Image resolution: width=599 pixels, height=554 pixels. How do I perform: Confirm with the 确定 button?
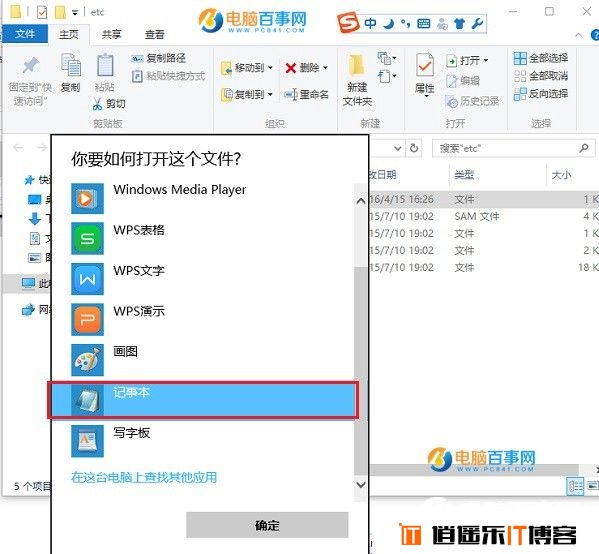tap(267, 525)
